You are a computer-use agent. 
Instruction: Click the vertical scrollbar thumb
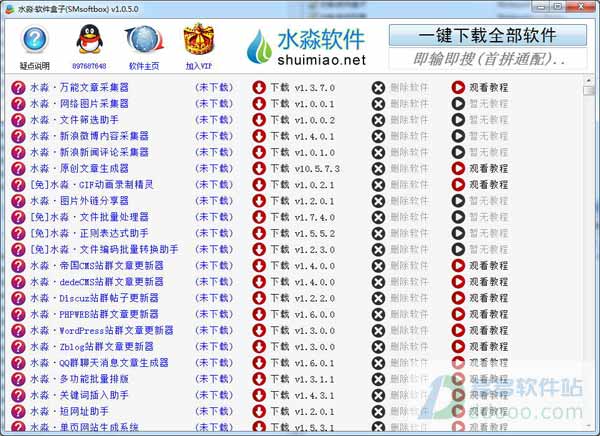point(589,90)
